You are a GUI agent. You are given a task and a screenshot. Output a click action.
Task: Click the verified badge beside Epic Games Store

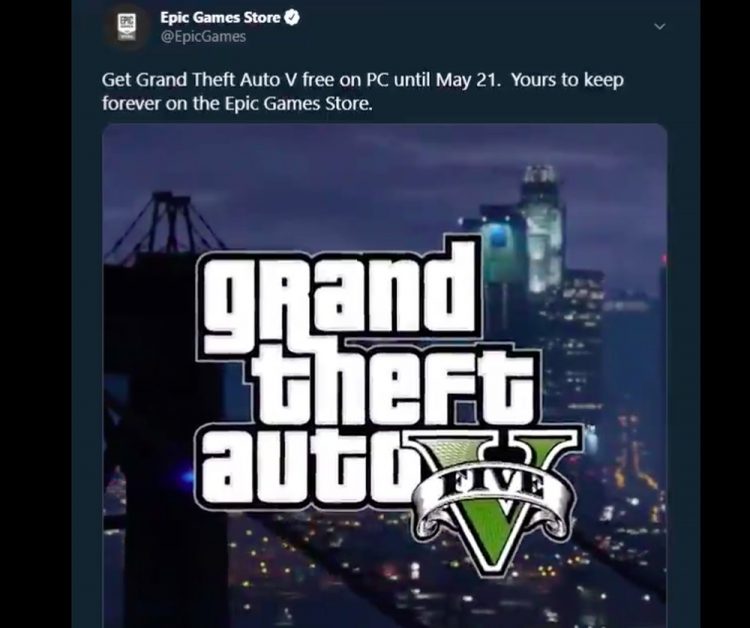[292, 18]
